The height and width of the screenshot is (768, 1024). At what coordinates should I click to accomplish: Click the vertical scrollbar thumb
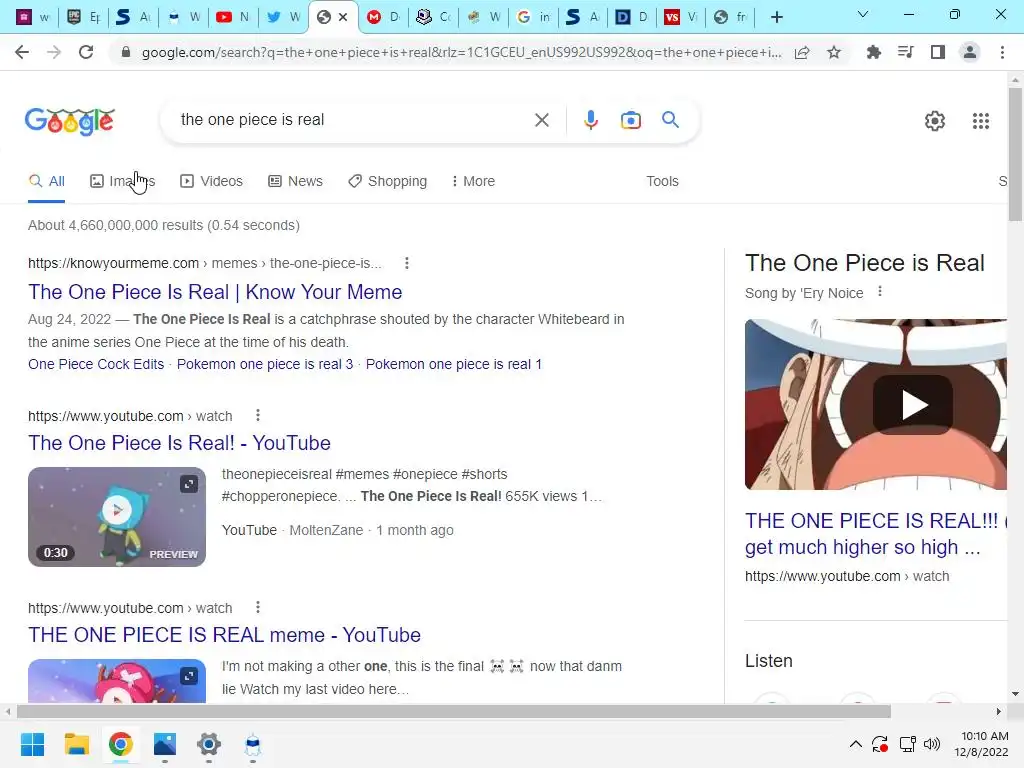(x=1015, y=155)
